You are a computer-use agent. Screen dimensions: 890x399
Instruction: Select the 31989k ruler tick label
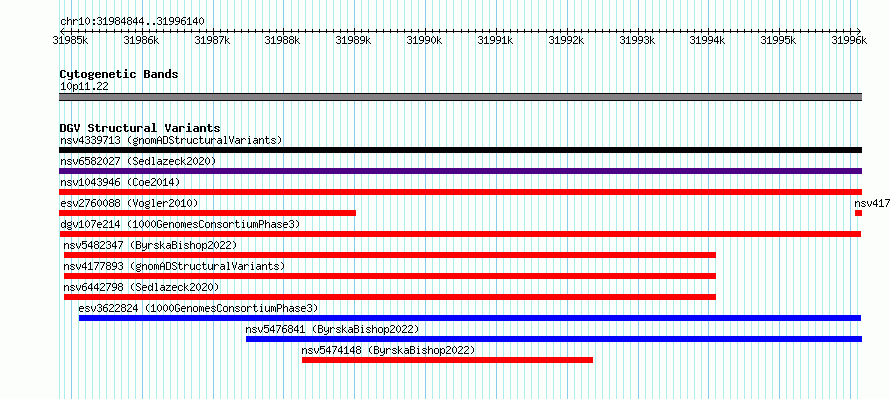click(x=354, y=40)
